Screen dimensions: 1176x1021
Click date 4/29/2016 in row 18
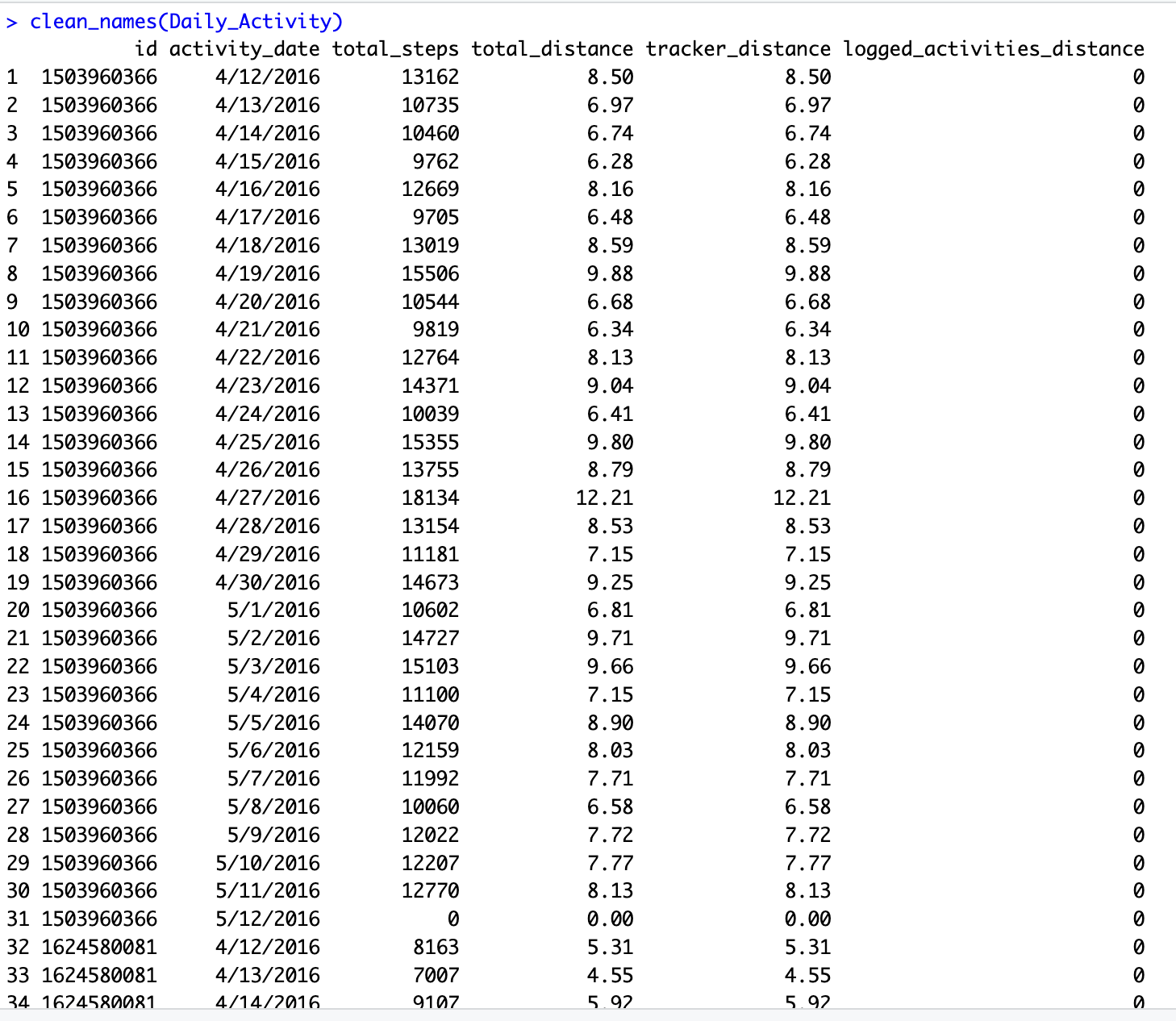(268, 554)
